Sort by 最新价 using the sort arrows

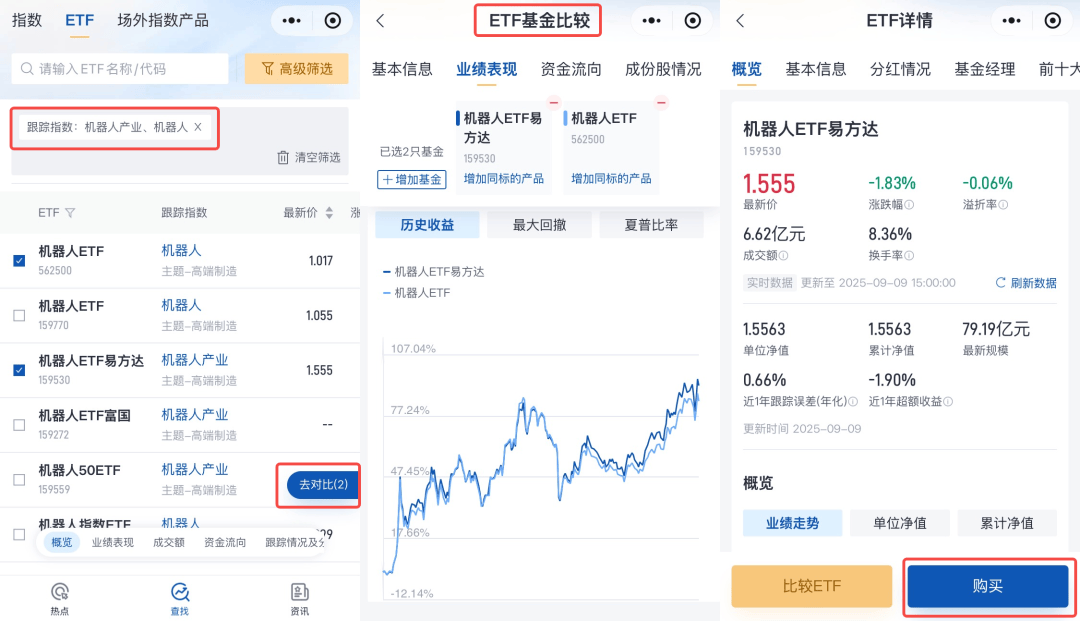[329, 213]
